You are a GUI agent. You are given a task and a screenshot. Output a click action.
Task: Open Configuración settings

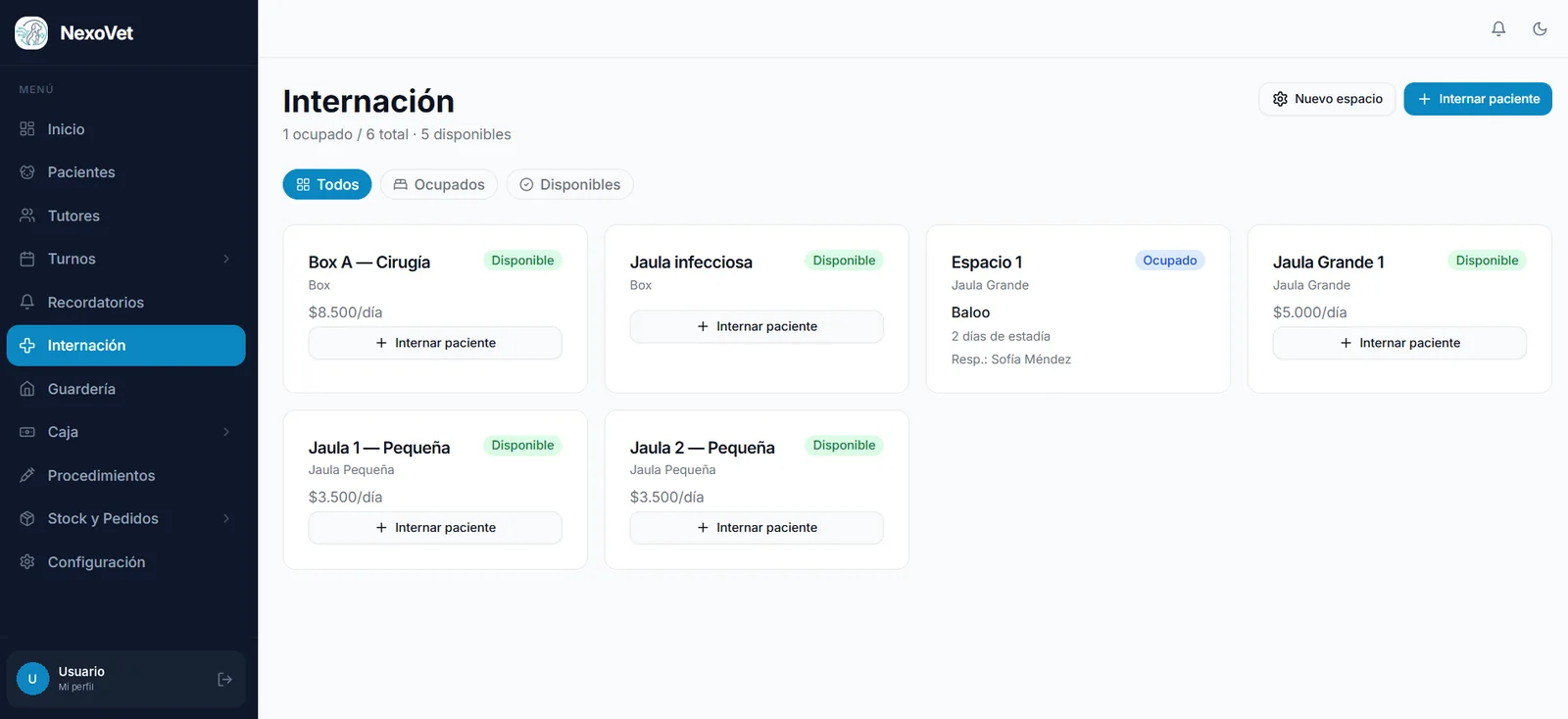(x=125, y=562)
